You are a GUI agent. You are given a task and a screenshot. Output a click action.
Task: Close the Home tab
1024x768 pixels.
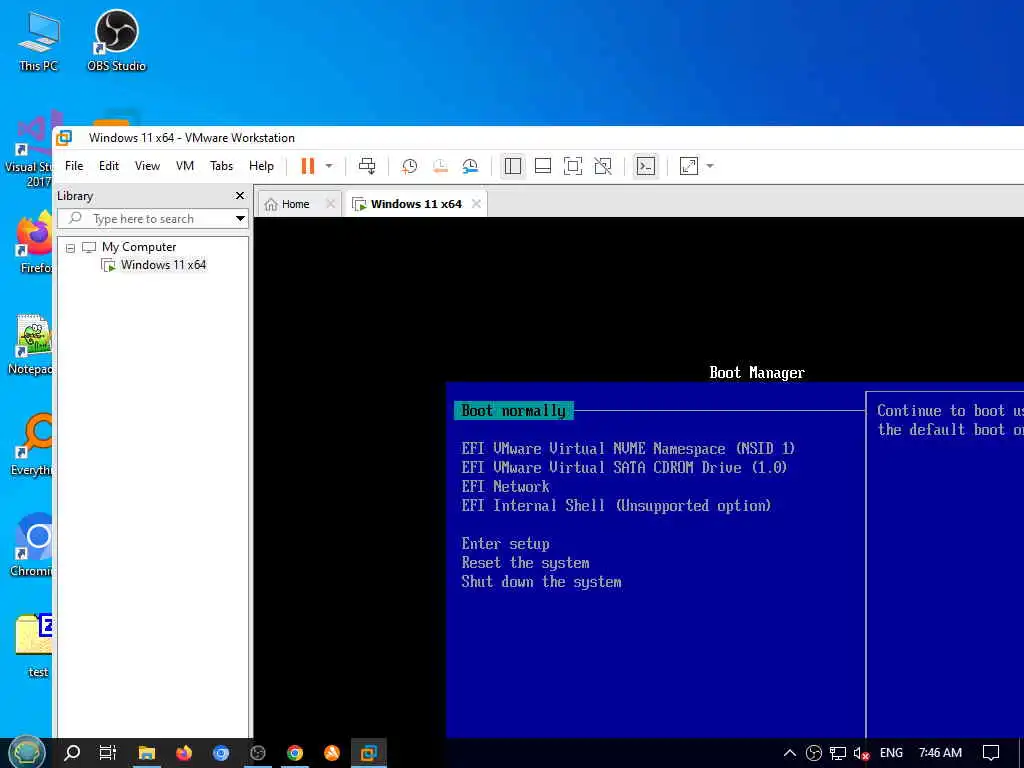tap(330, 204)
